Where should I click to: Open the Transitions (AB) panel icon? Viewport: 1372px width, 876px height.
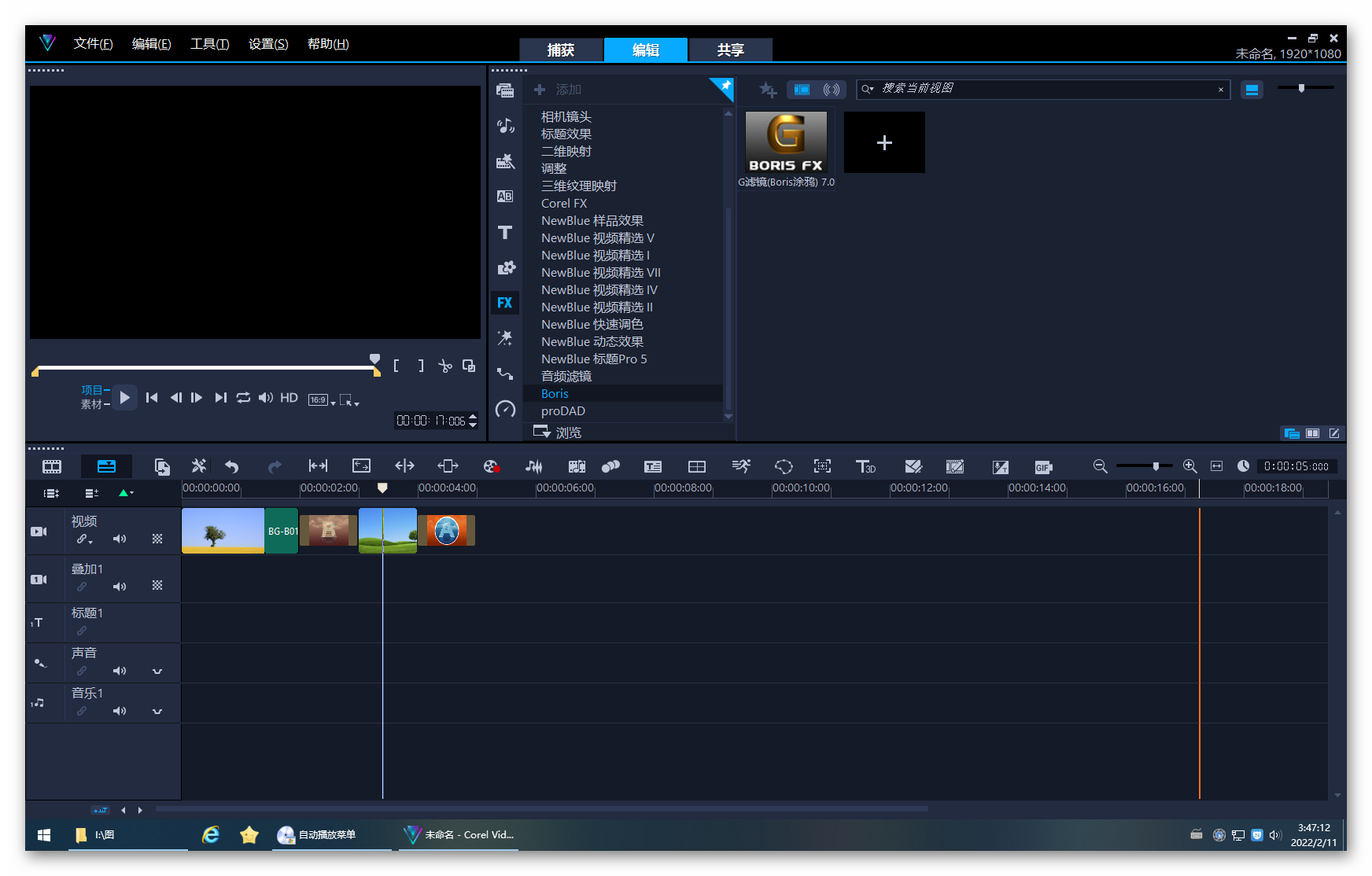505,197
